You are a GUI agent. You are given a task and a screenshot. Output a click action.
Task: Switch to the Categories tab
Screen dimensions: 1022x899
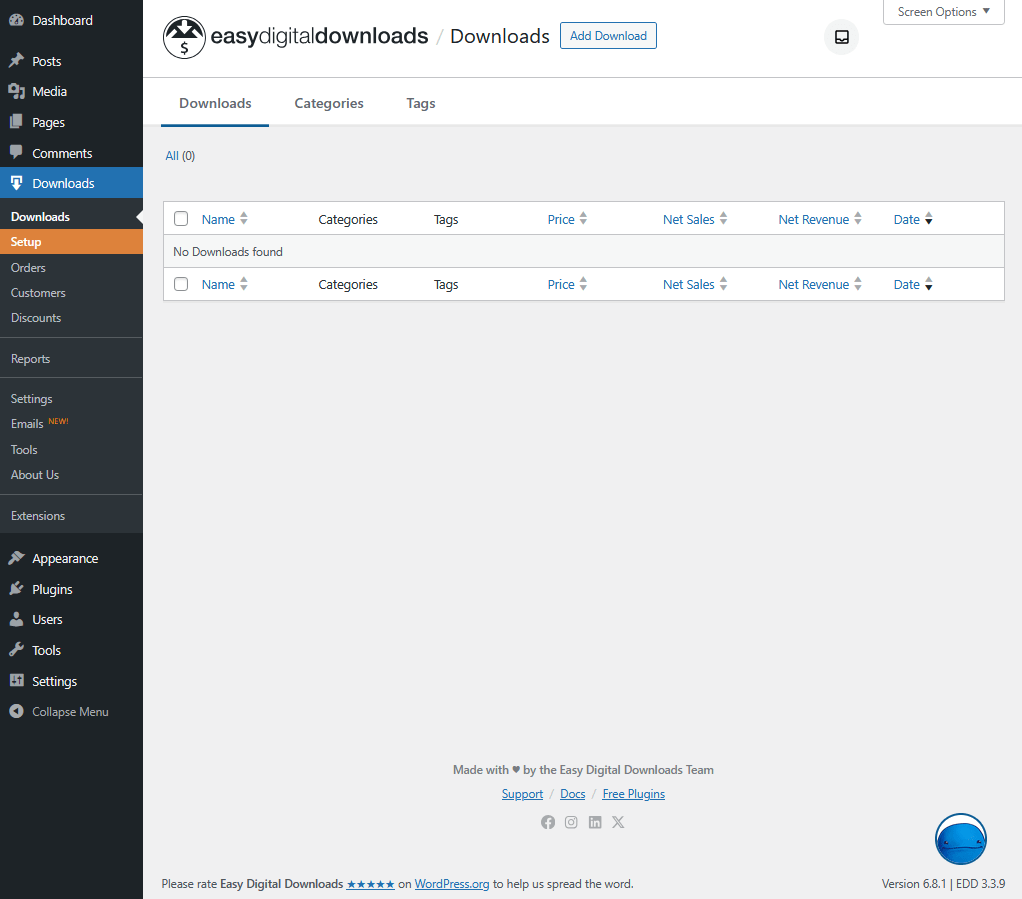coord(328,103)
